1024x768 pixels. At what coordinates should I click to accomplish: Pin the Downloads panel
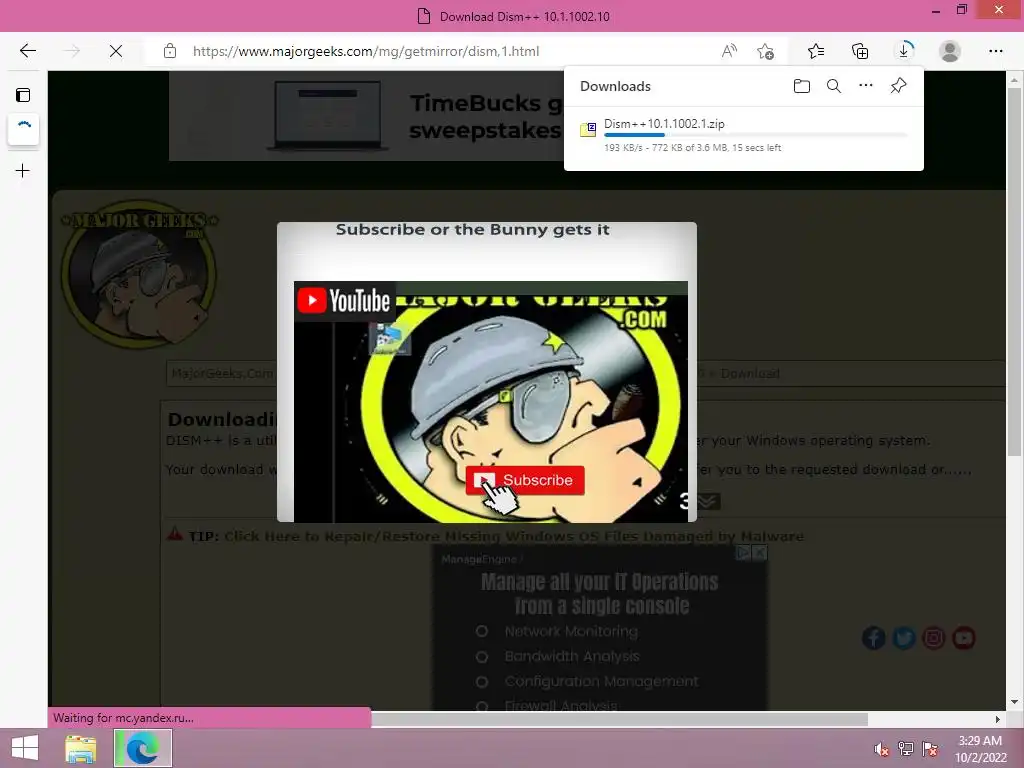(x=899, y=86)
